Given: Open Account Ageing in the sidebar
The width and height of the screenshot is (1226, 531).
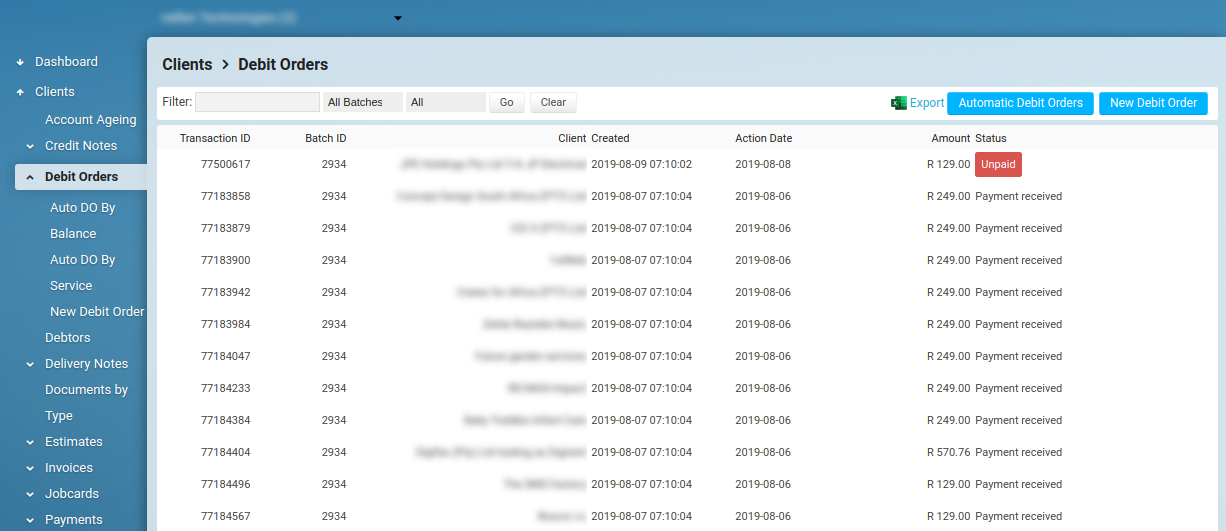Looking at the screenshot, I should coord(90,120).
